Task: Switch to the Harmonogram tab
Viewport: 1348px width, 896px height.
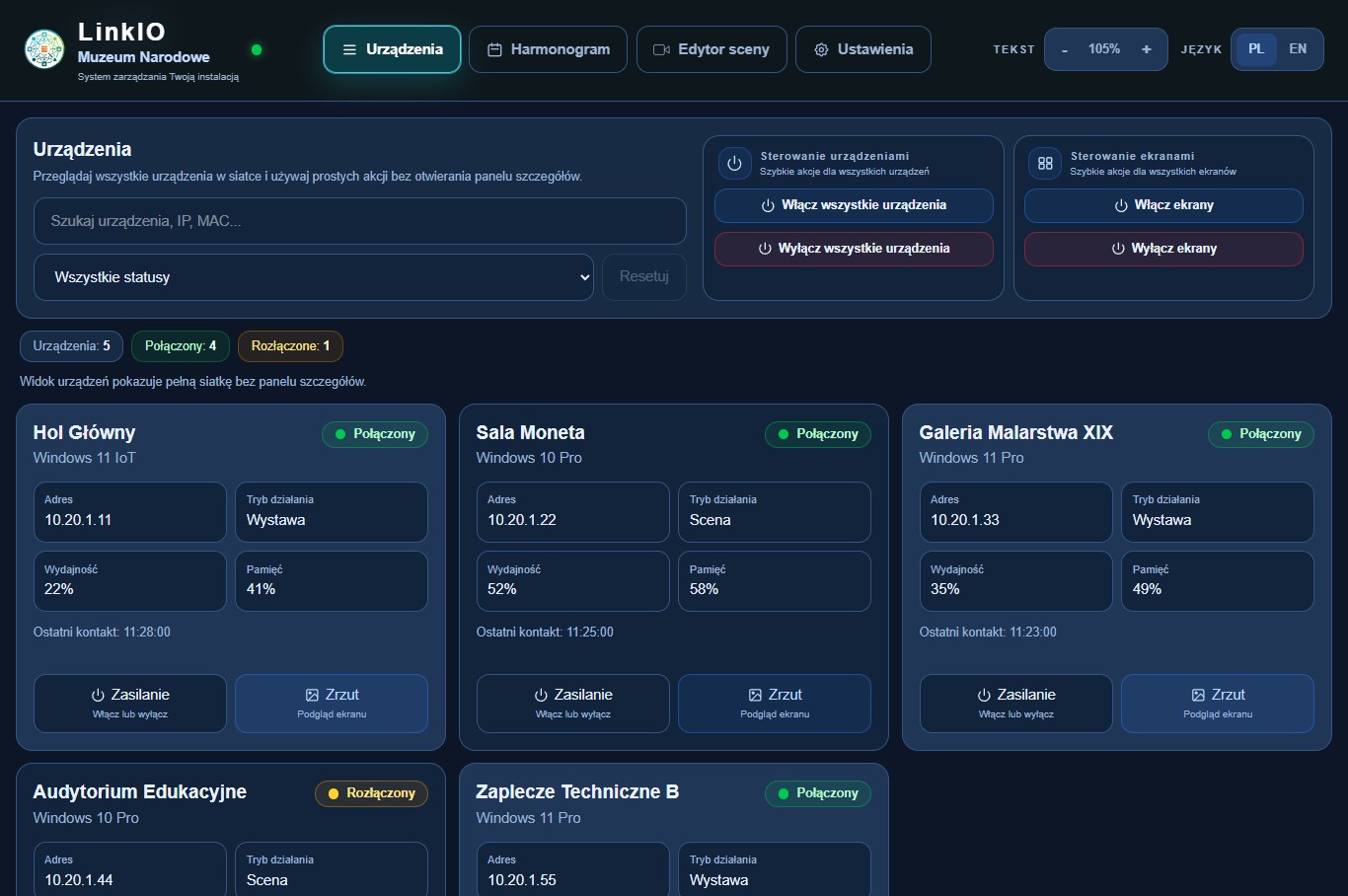Action: (548, 49)
